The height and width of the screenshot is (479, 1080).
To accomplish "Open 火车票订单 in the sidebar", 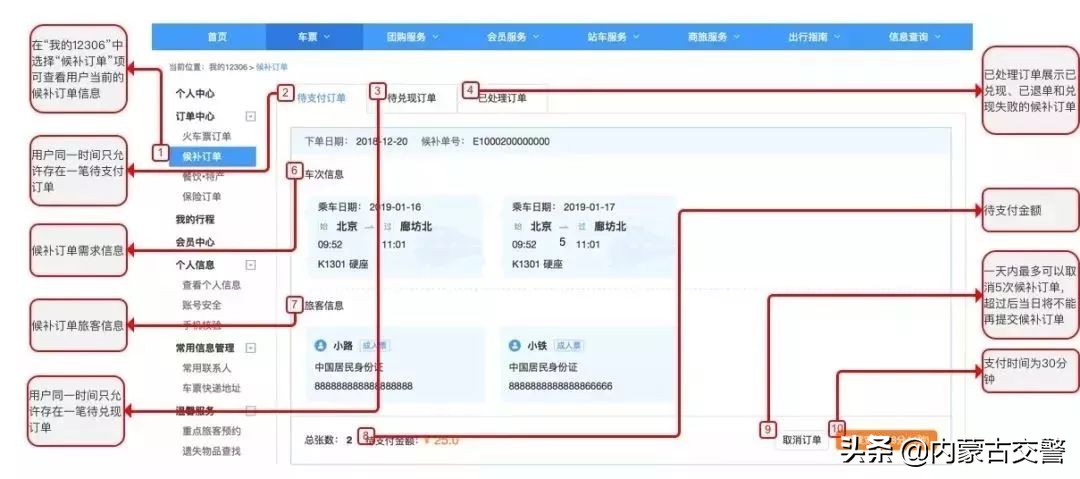I will [x=207, y=136].
